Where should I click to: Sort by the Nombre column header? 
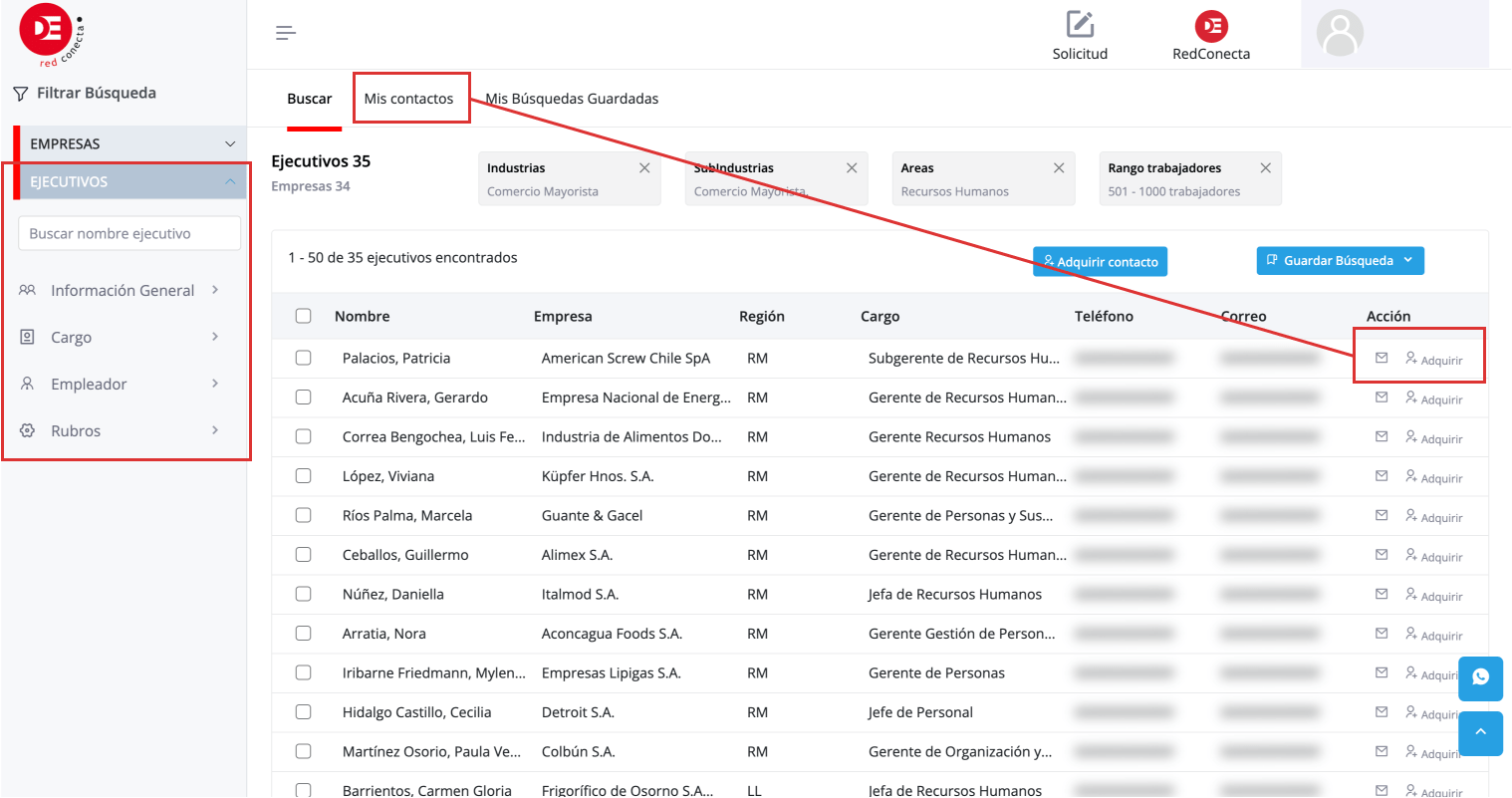coord(363,316)
